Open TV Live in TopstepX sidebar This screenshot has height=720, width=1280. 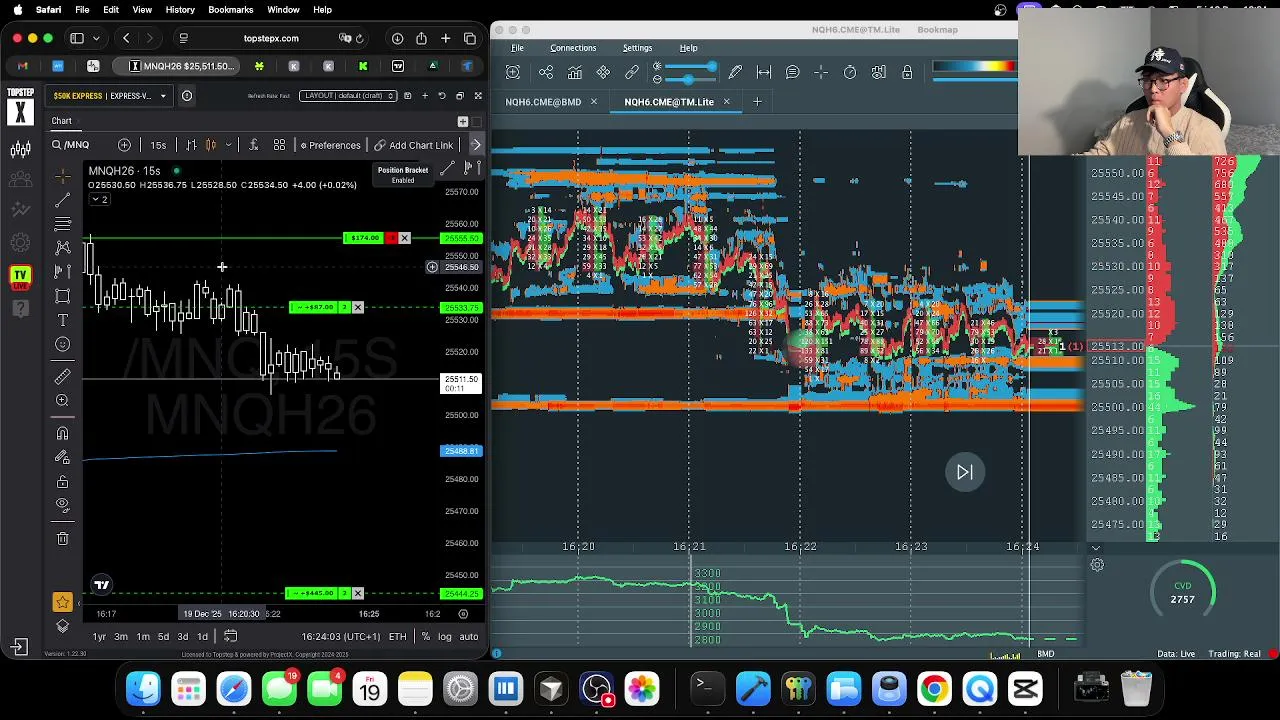(20, 278)
